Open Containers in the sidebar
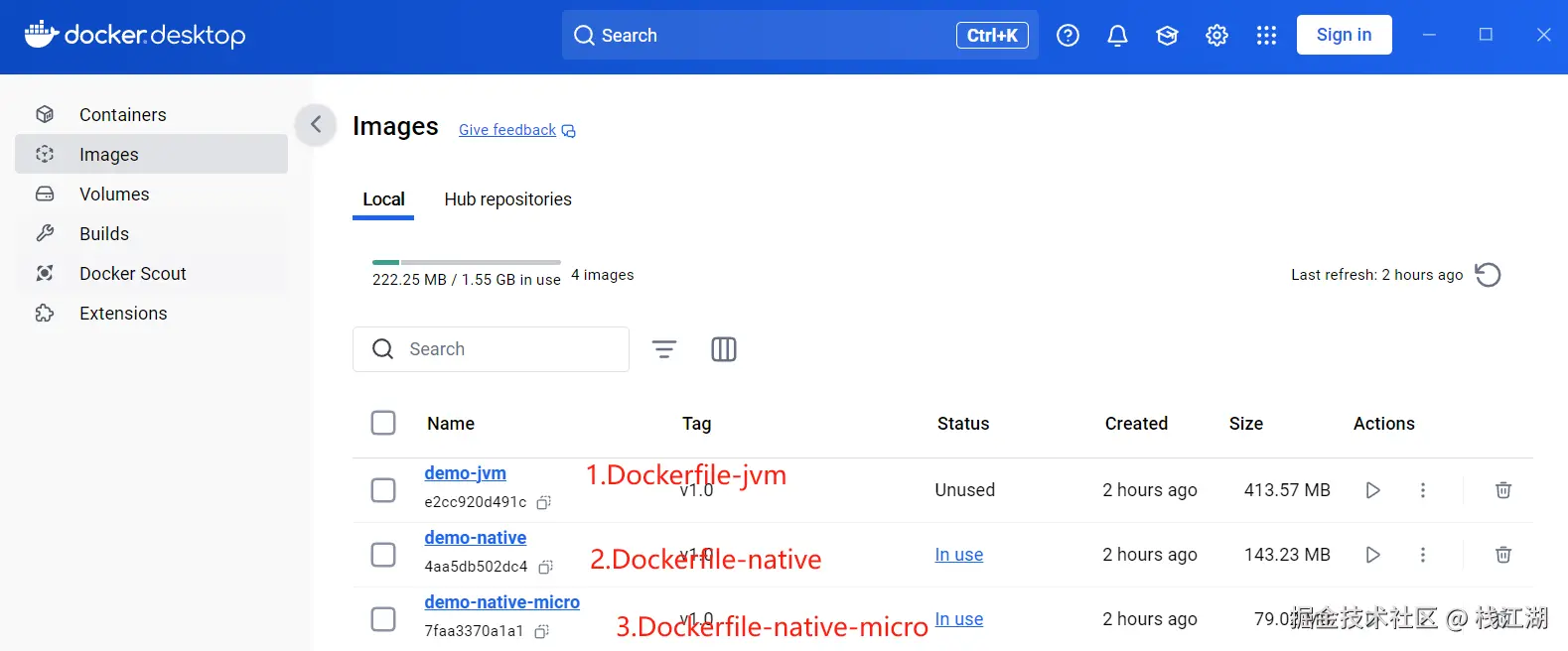This screenshot has height=651, width=1568. coord(151,114)
